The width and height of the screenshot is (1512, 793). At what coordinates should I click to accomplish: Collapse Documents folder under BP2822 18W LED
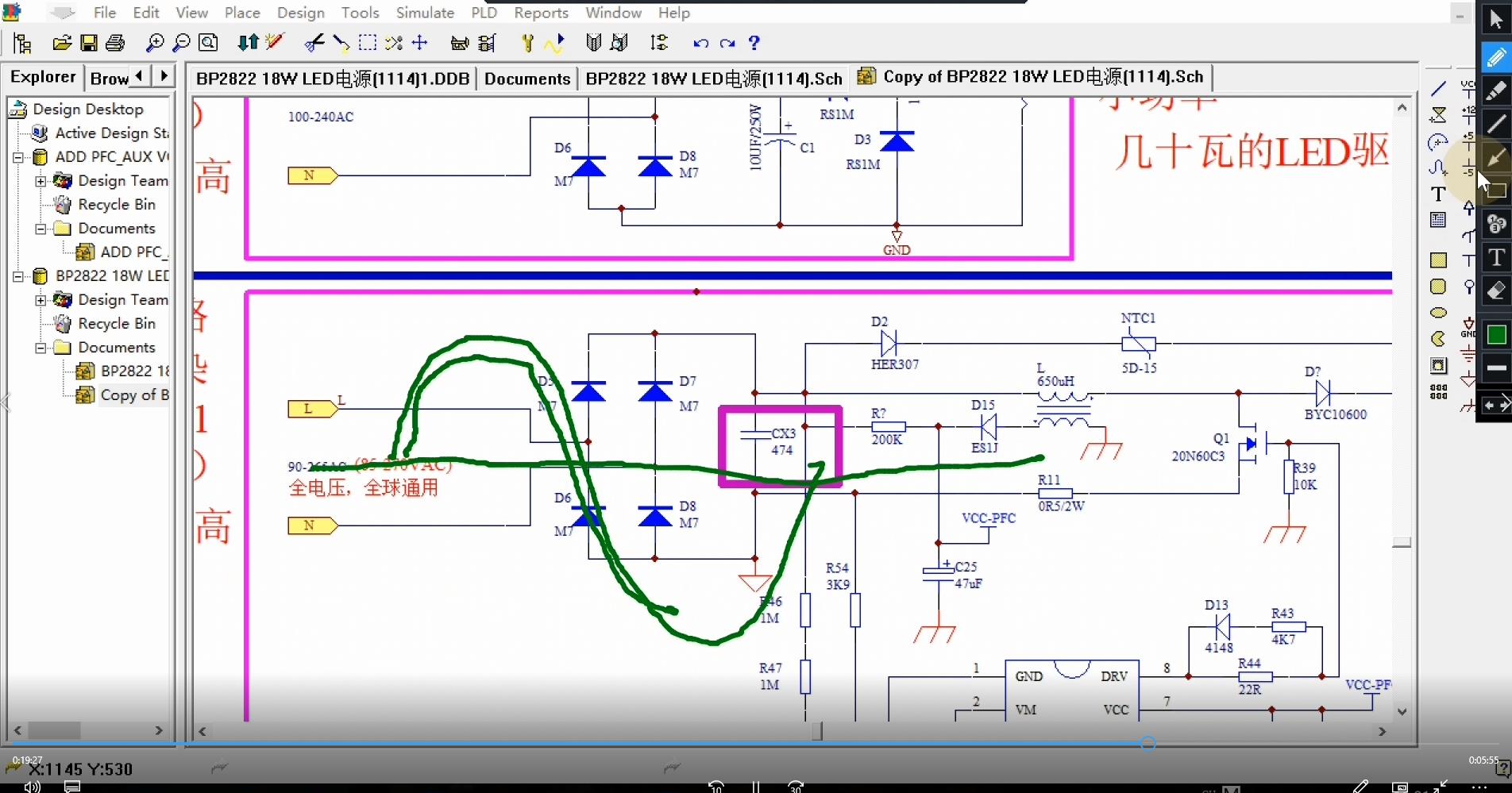40,348
